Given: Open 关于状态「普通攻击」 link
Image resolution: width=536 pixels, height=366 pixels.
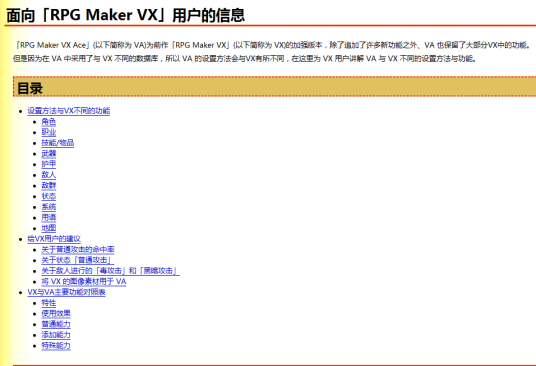Looking at the screenshot, I should coord(77,260).
